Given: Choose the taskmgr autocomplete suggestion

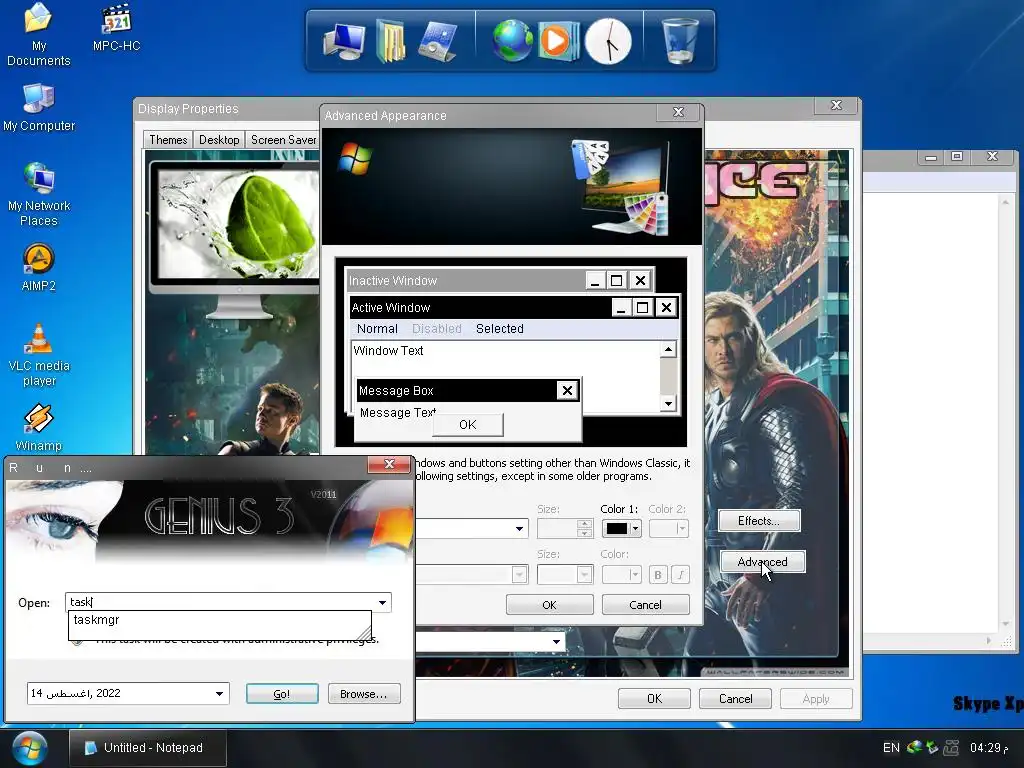Looking at the screenshot, I should (219, 620).
